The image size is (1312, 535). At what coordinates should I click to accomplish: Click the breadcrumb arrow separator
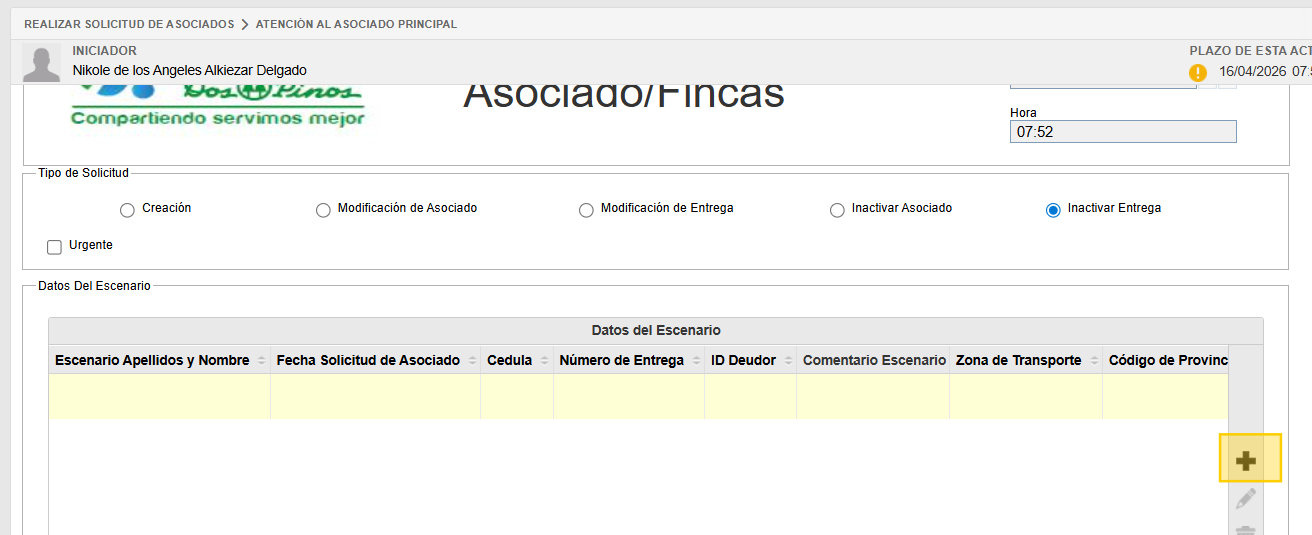245,24
